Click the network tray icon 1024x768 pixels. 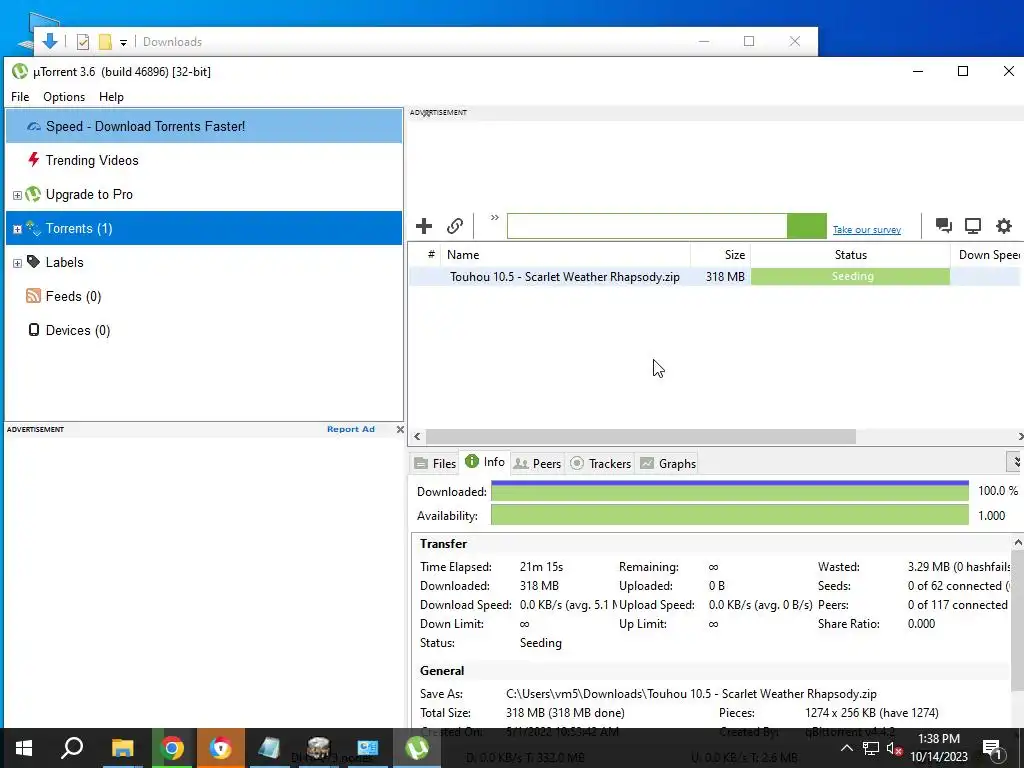[x=871, y=748]
